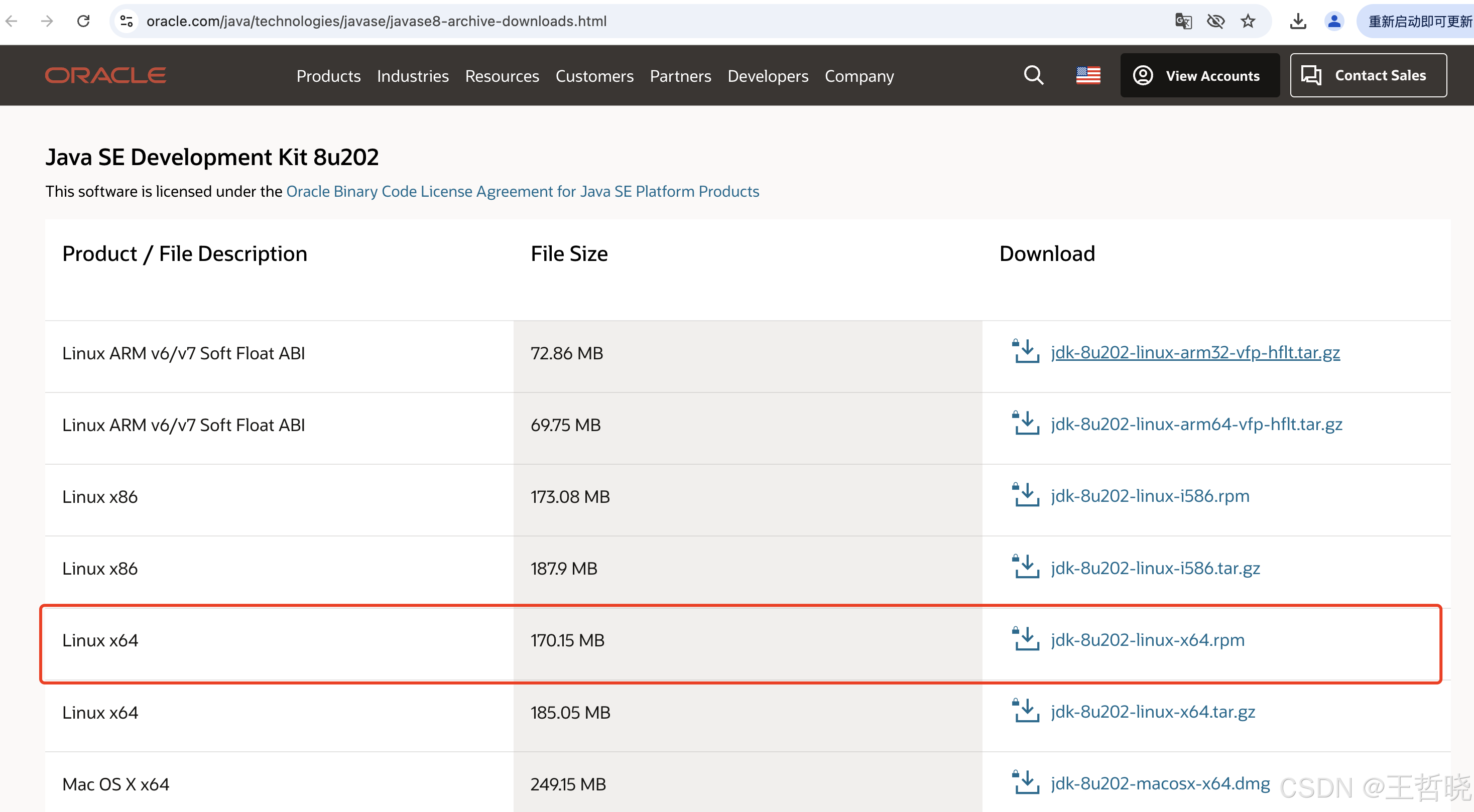Click download icon for linux-i586.rpm
The width and height of the screenshot is (1474, 812).
coord(1026,495)
